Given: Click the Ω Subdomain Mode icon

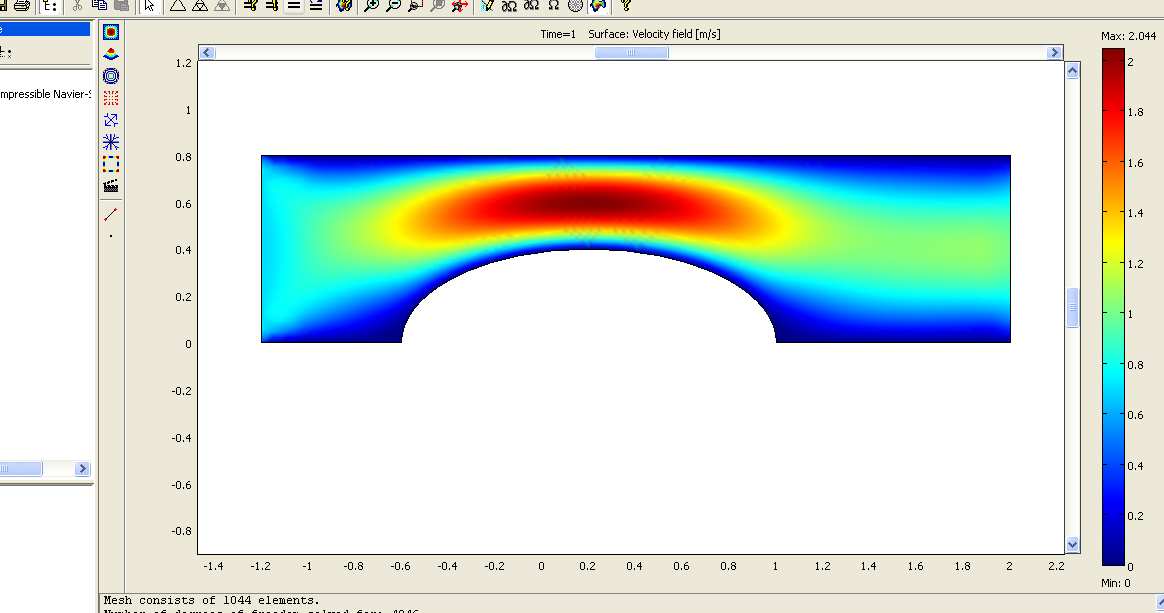Looking at the screenshot, I should (x=554, y=6).
